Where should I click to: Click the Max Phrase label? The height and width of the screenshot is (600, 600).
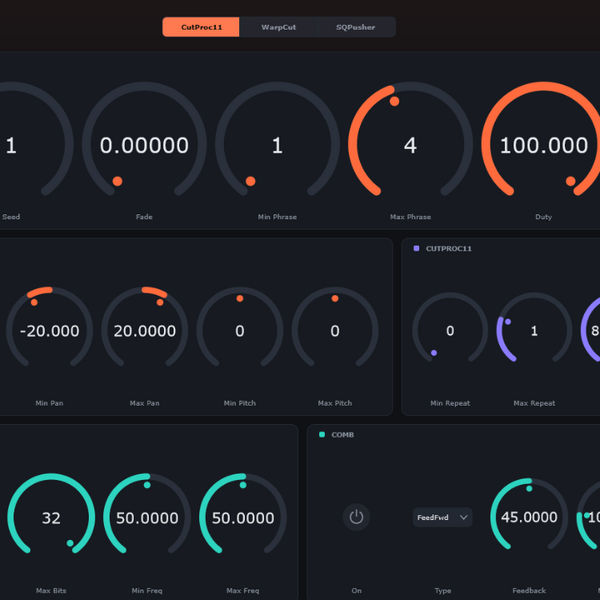[411, 217]
